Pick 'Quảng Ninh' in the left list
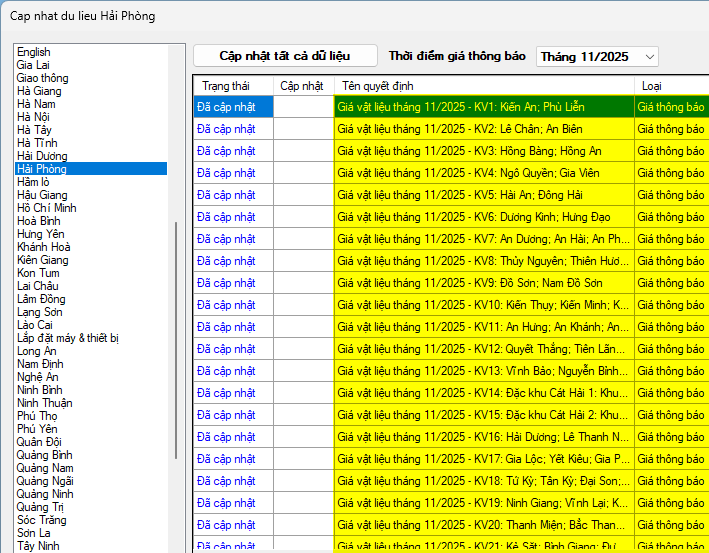 pos(45,494)
